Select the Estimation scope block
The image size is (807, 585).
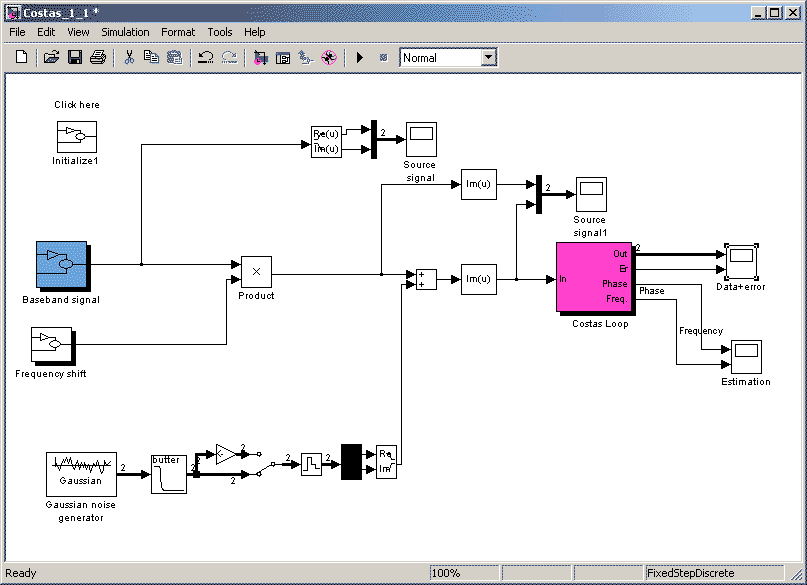746,357
